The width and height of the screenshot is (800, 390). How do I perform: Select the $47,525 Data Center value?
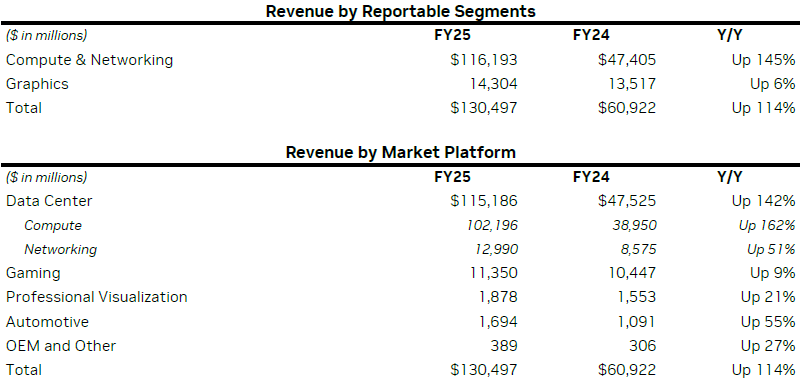click(x=627, y=201)
